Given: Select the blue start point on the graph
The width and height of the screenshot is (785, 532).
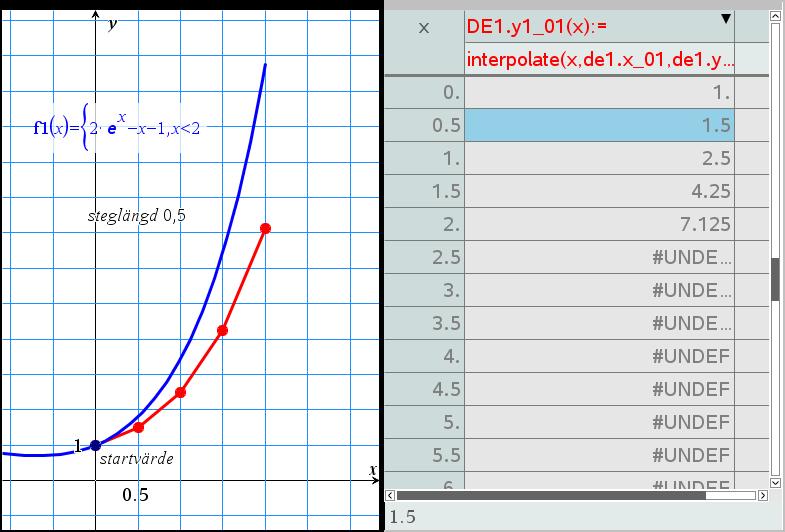Looking at the screenshot, I should tap(95, 445).
